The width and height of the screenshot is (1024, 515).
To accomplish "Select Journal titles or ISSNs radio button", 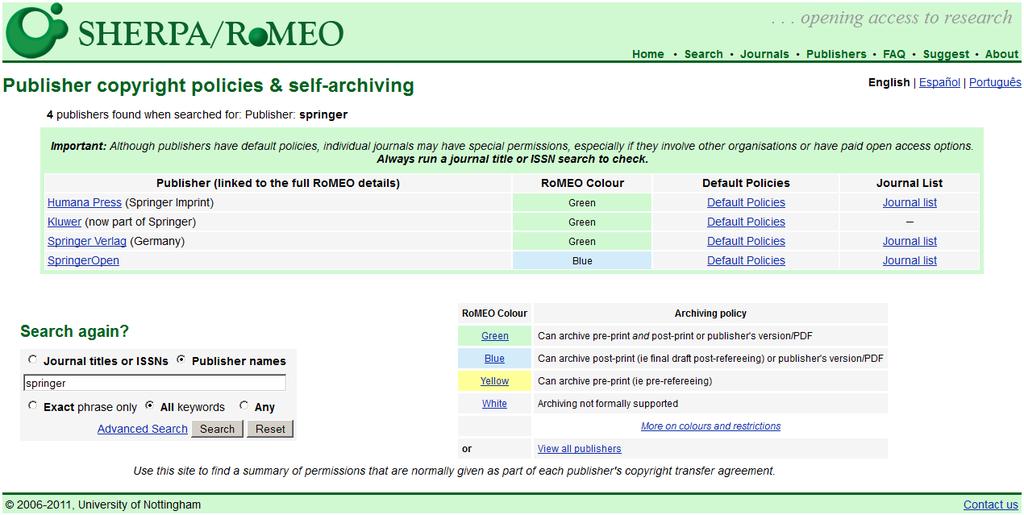I will click(33, 360).
